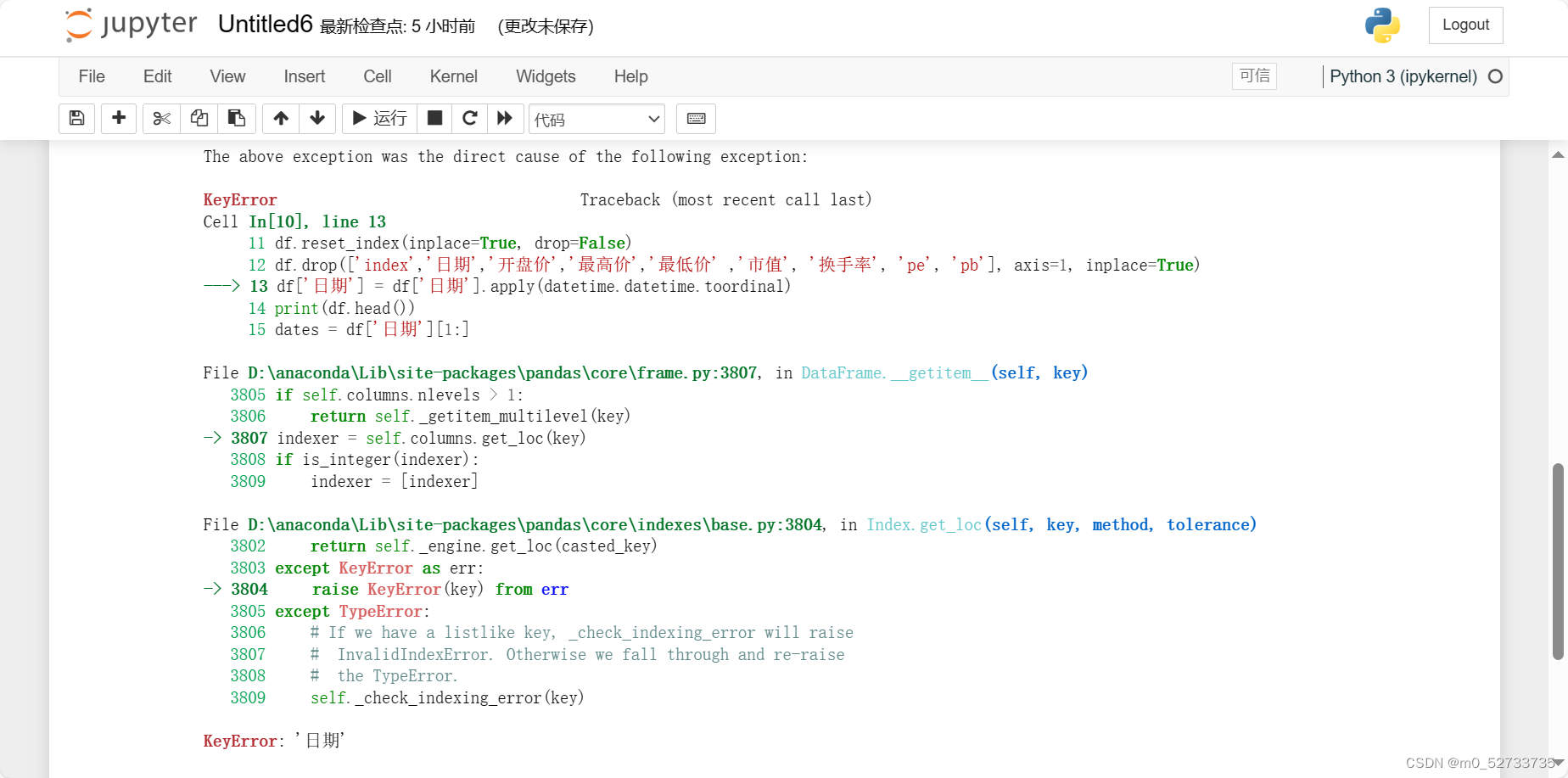Restart kernel and run all cells

click(505, 119)
